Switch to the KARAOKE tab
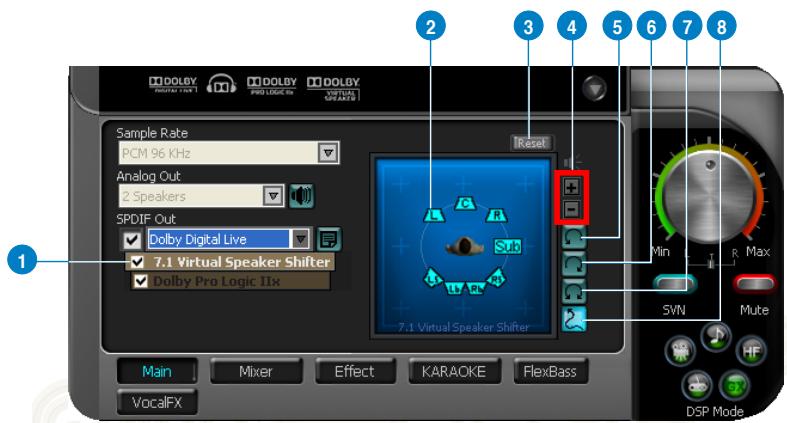The image size is (787, 423). tap(454, 372)
